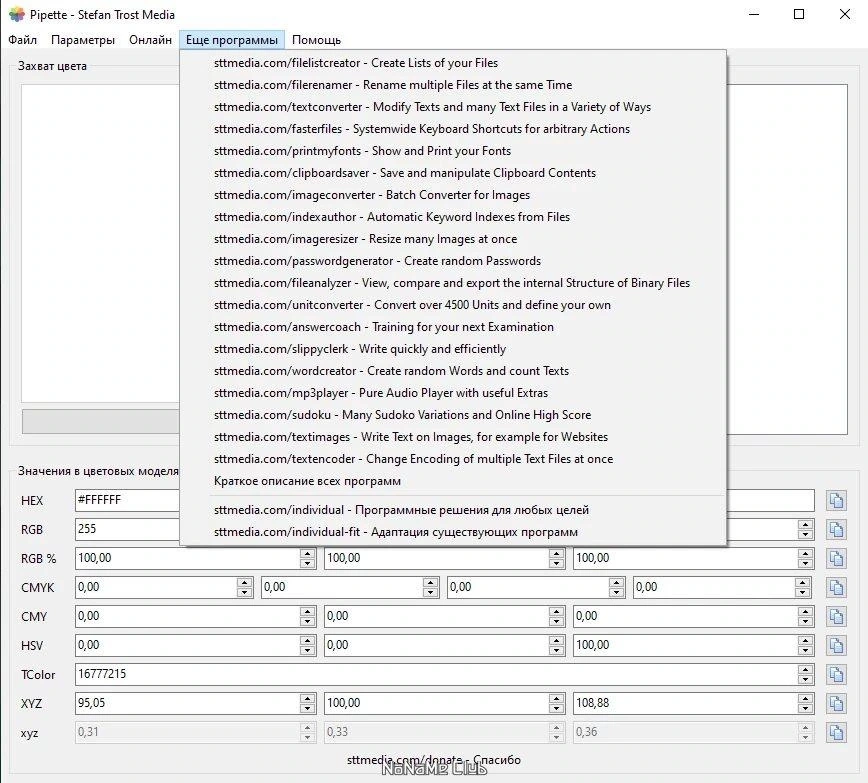868x783 pixels.
Task: Decrease first HSV value with down arrow
Action: [308, 651]
